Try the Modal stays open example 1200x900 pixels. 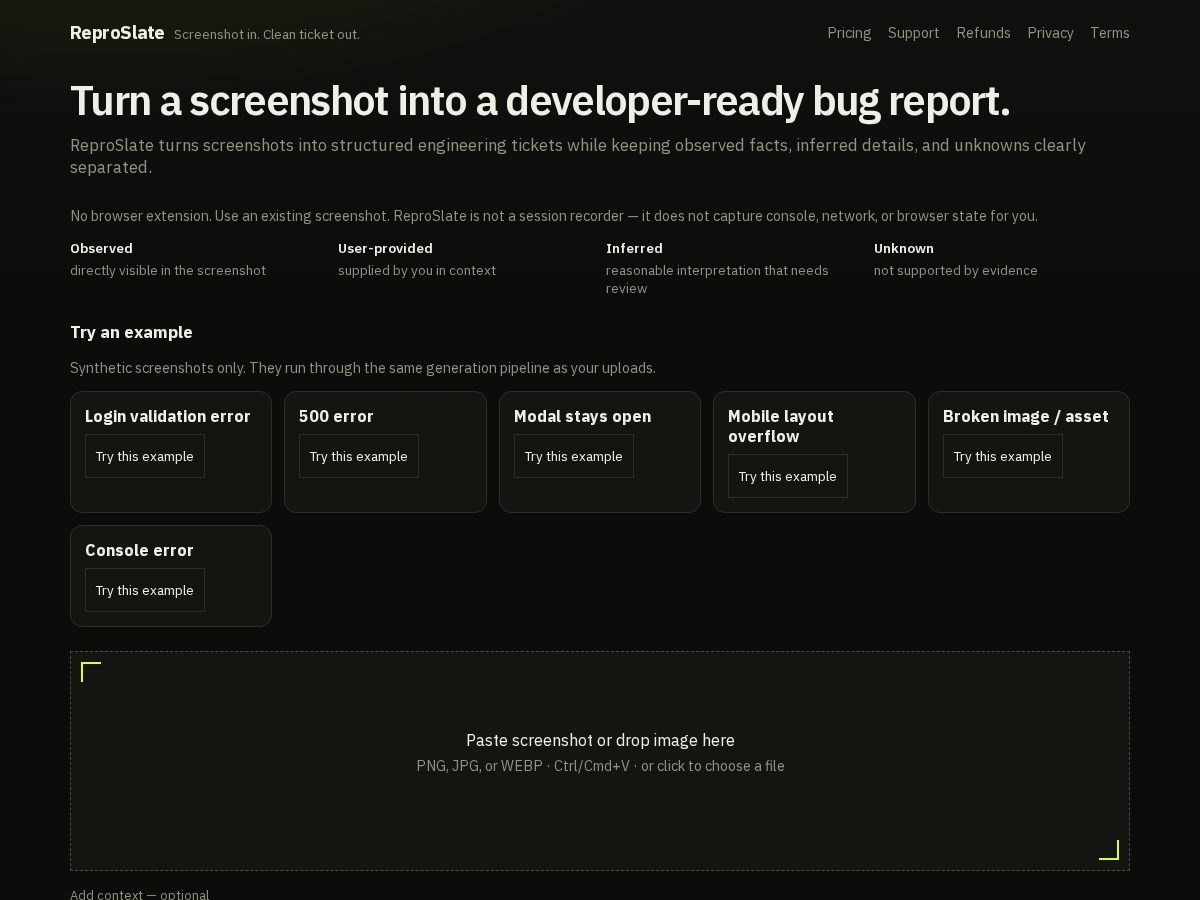coord(574,456)
